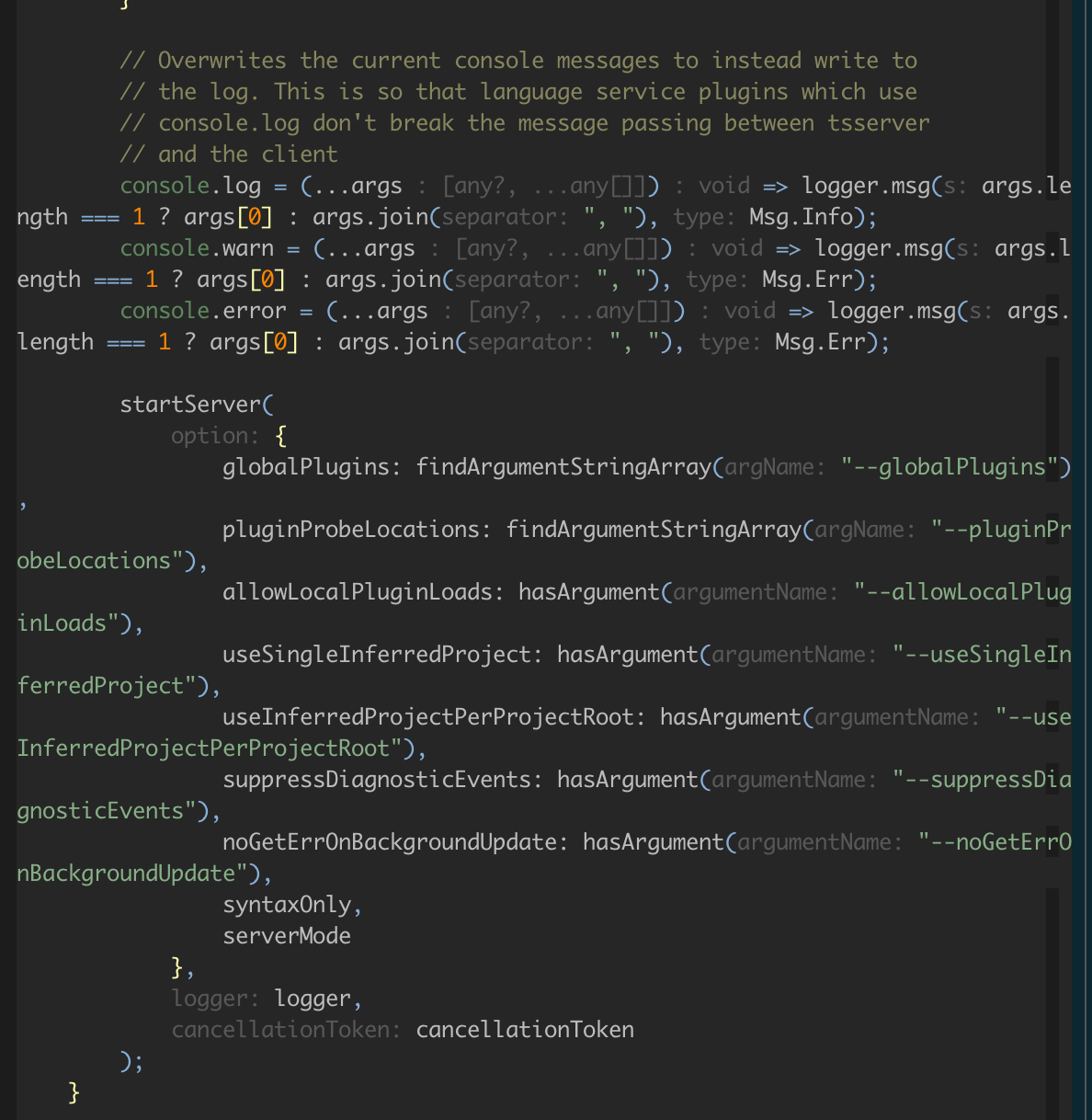Click the "noGetErrOnBackgroundUpdate:" property key
This screenshot has width=1092, height=1120.
[x=395, y=842]
